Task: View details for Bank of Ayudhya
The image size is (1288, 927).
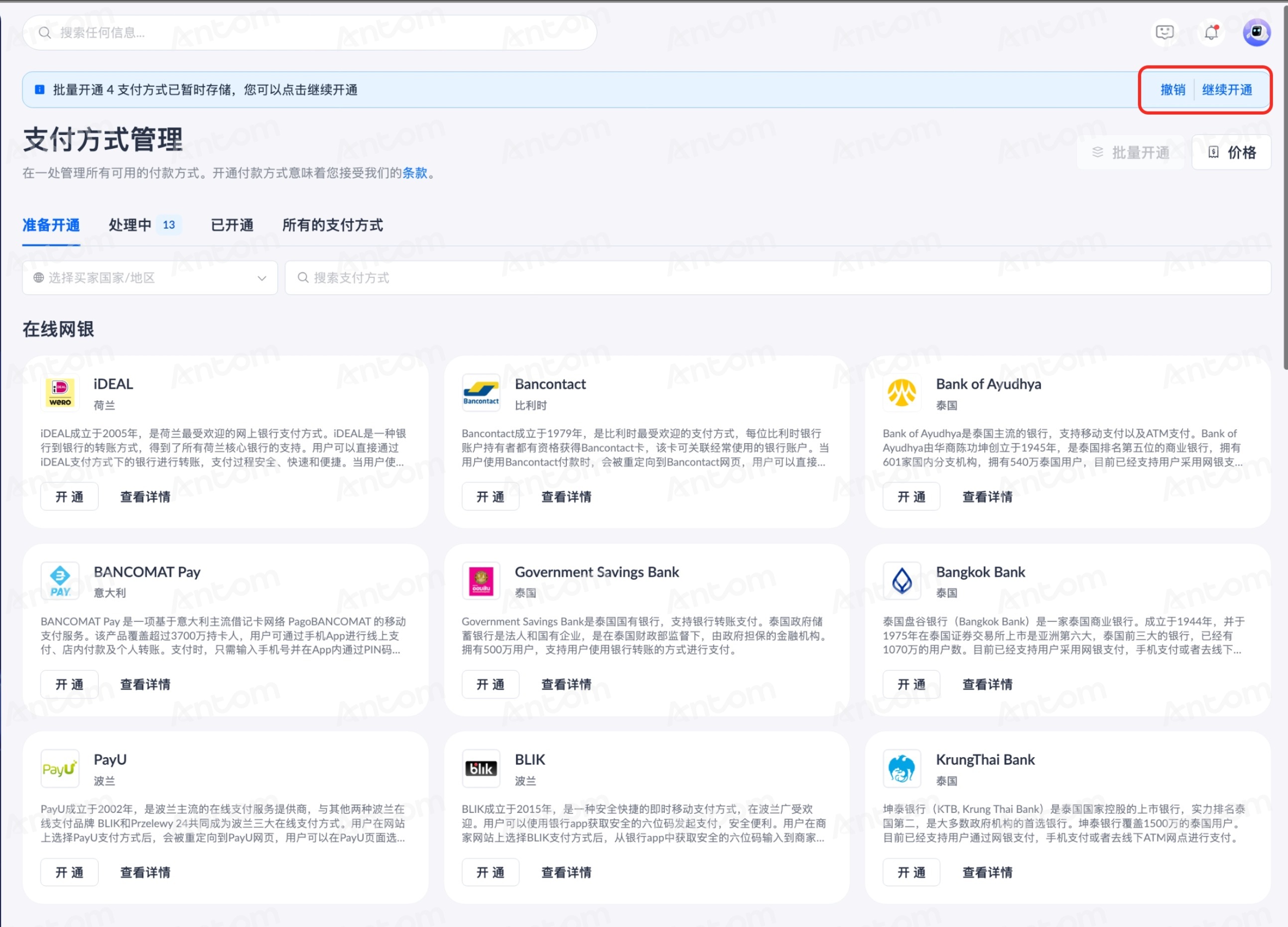Action: click(x=987, y=497)
